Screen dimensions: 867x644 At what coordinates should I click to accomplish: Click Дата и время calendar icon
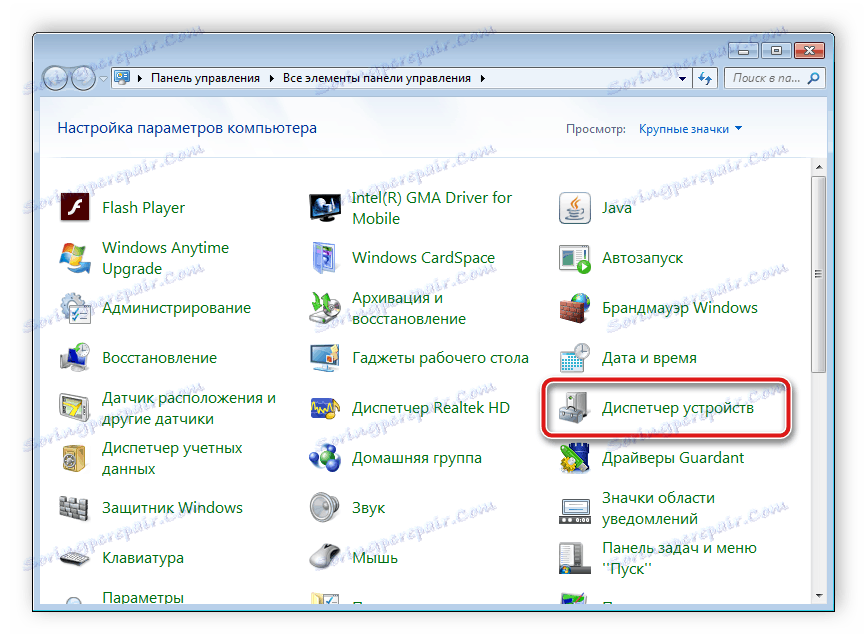pos(574,358)
